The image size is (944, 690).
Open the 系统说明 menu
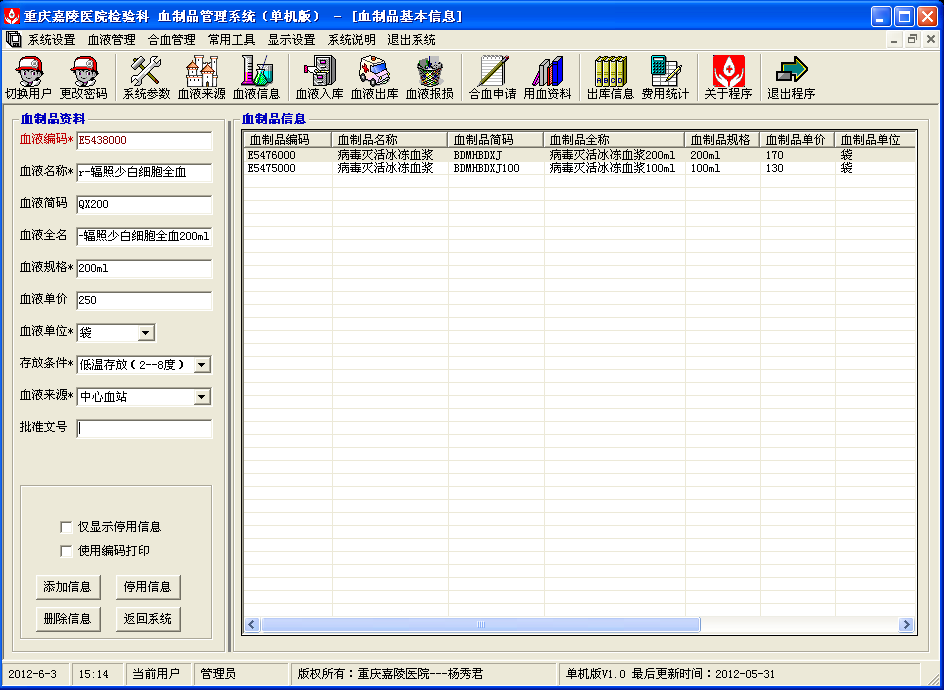pos(352,40)
